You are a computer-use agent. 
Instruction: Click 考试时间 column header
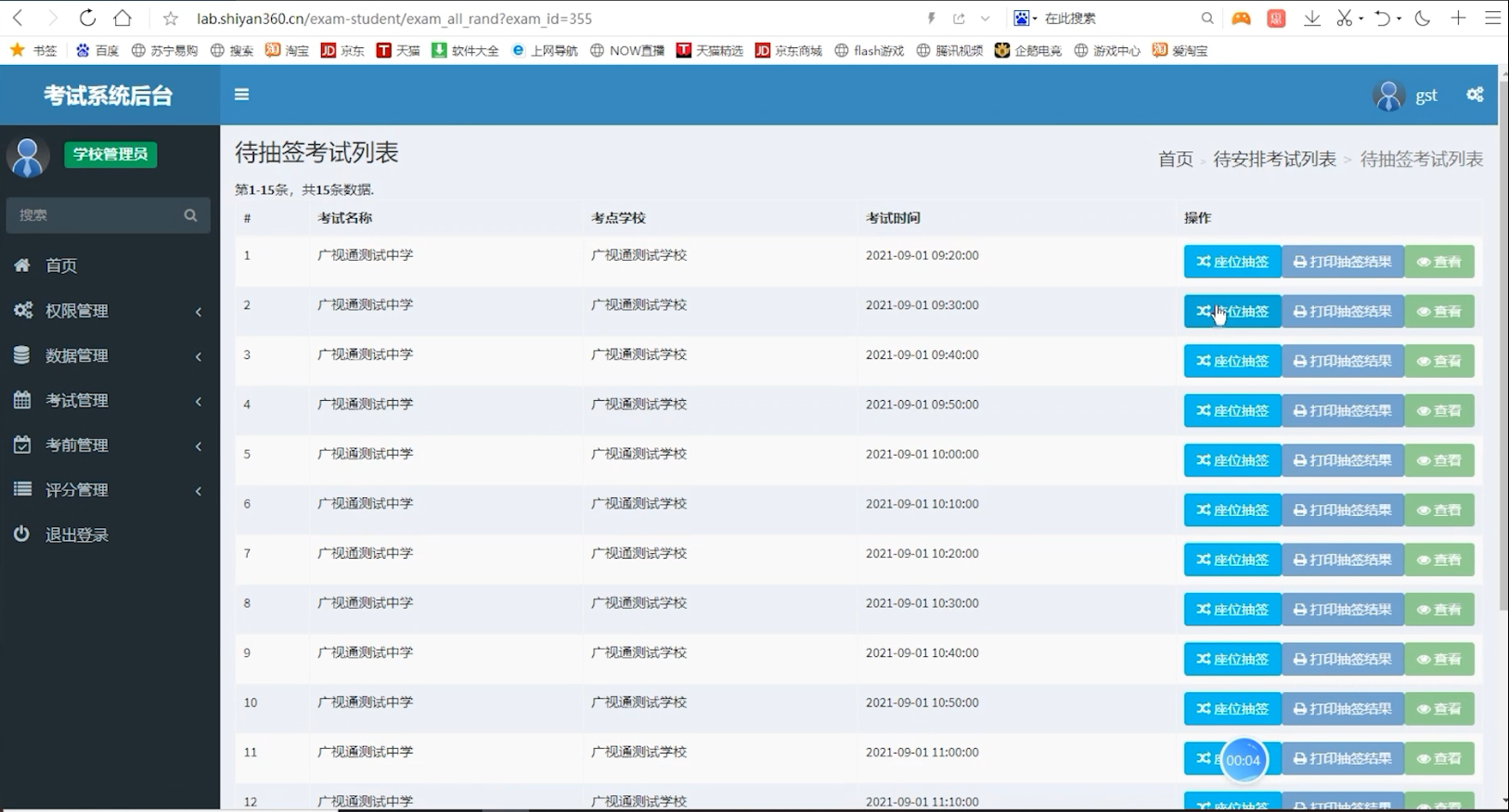893,218
